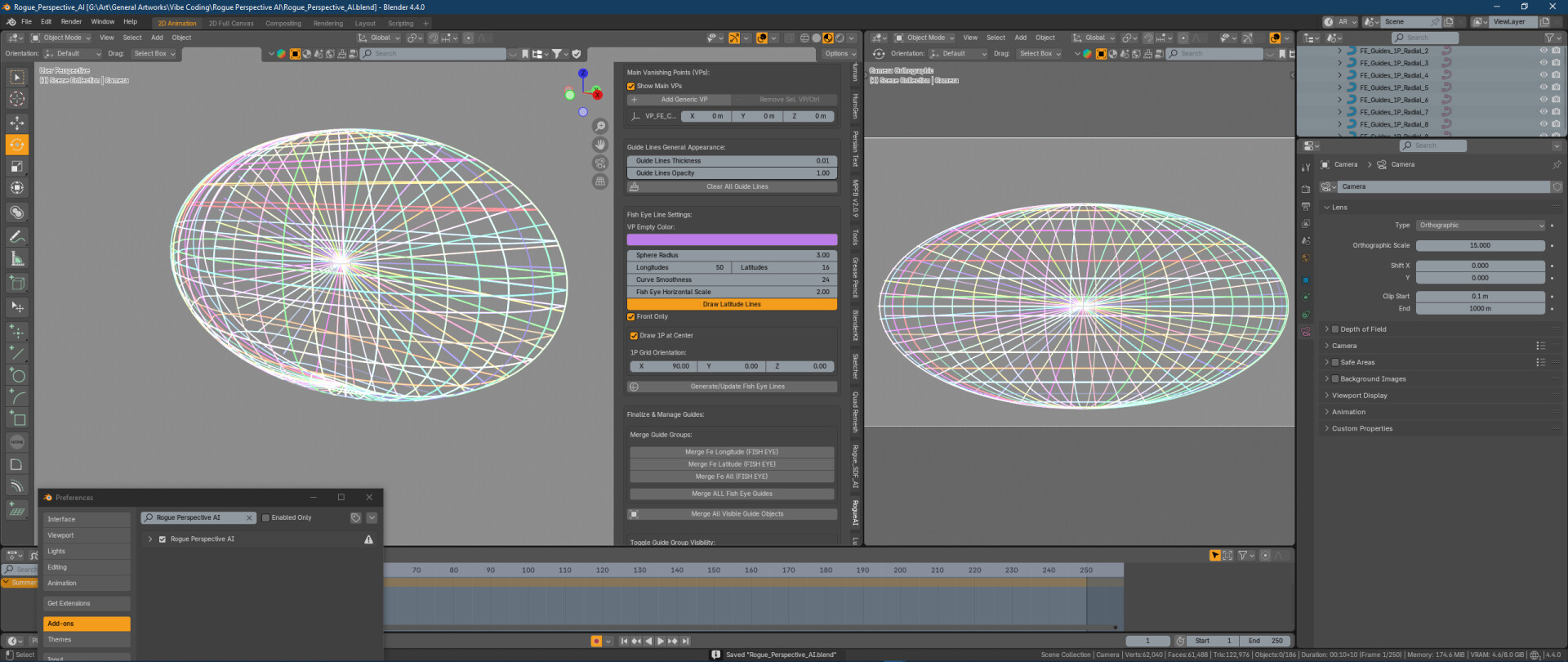Uncheck the Show Main VPs checkbox
Image resolution: width=1568 pixels, height=662 pixels.
click(631, 86)
